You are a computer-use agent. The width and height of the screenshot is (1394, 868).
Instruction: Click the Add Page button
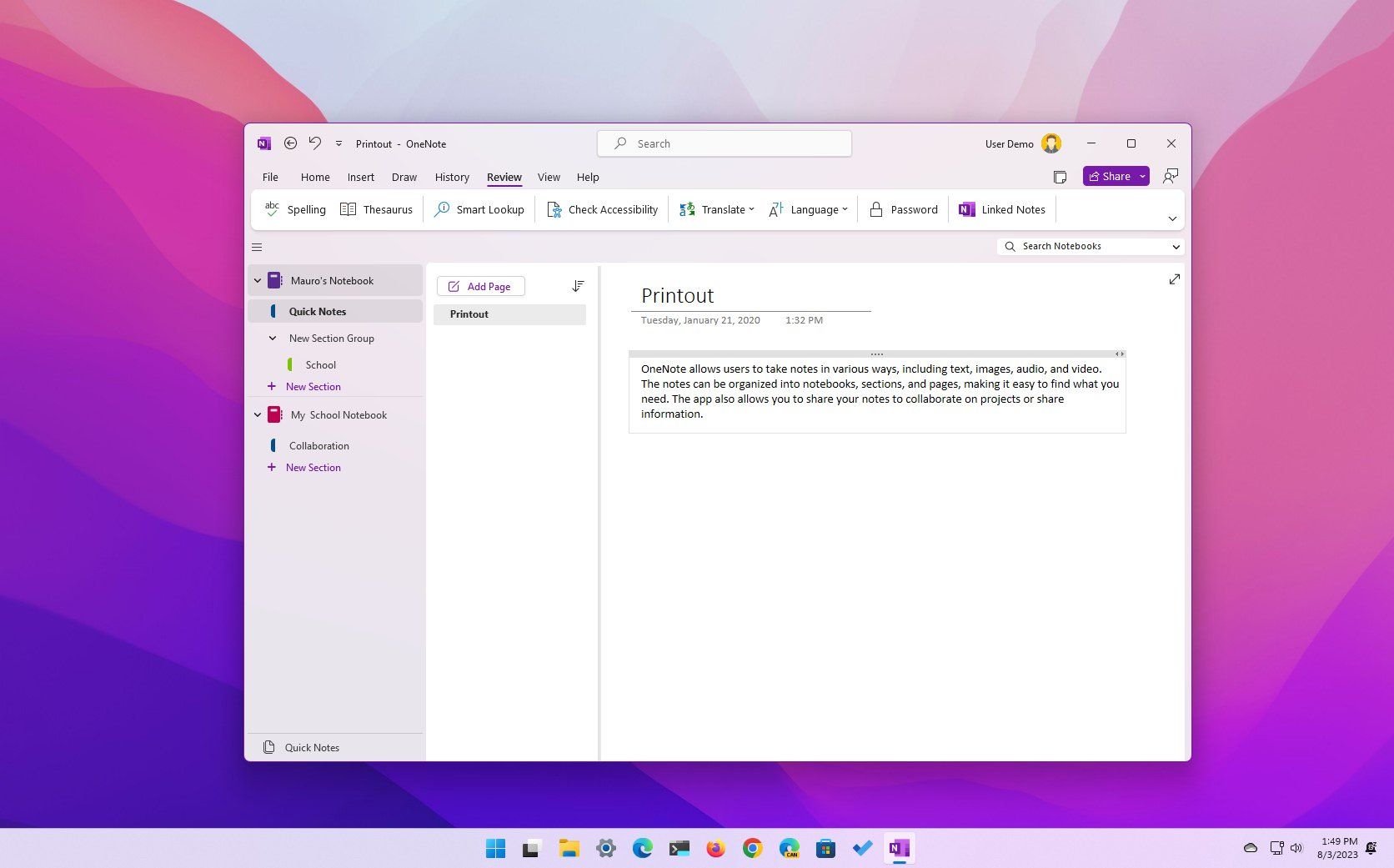coord(481,286)
